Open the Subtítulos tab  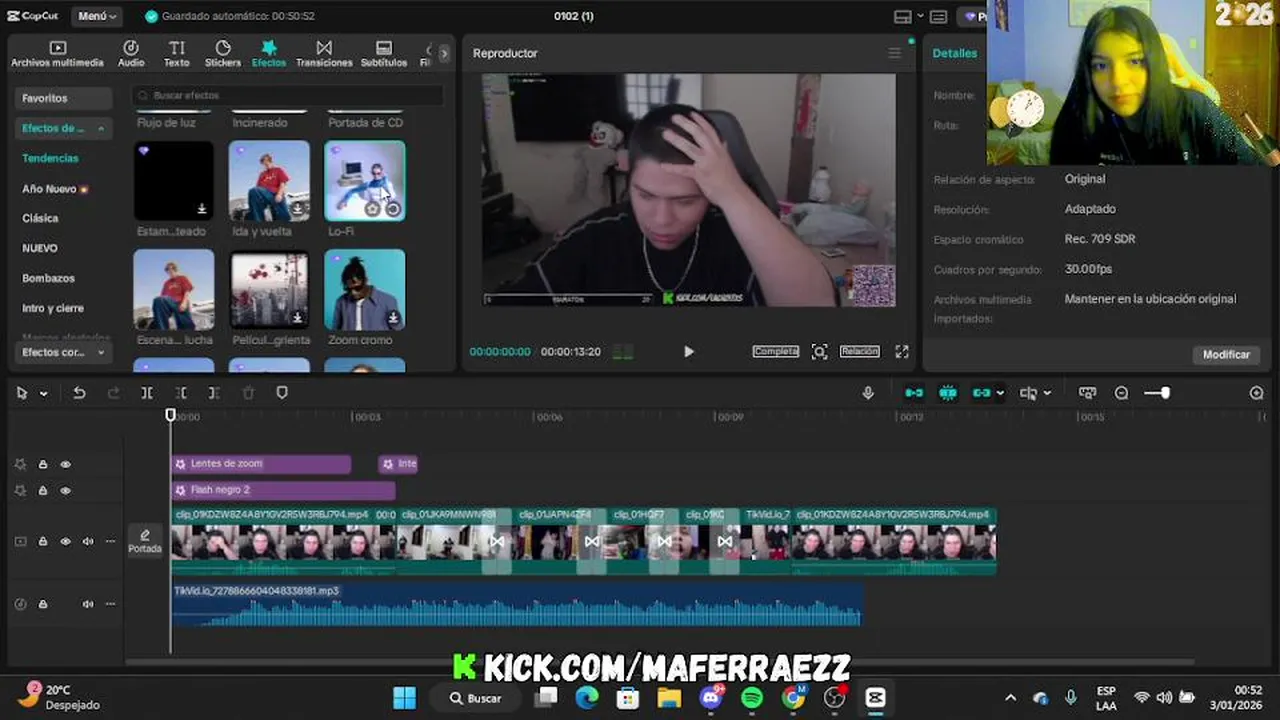[384, 54]
